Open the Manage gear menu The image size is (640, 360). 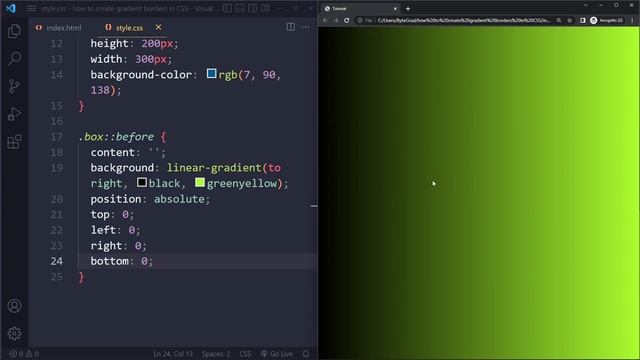(14, 333)
